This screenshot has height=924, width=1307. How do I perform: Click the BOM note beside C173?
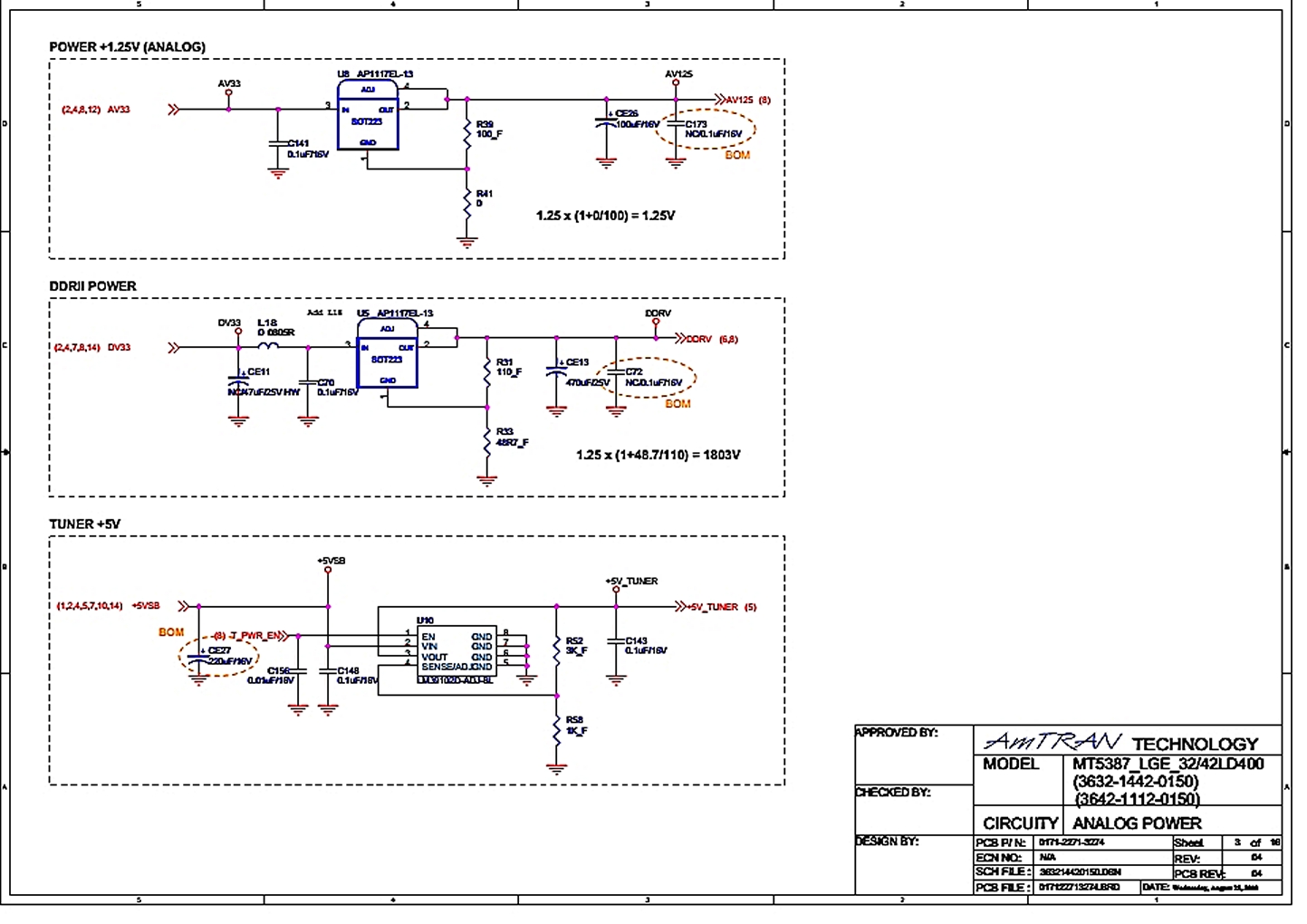(x=737, y=155)
